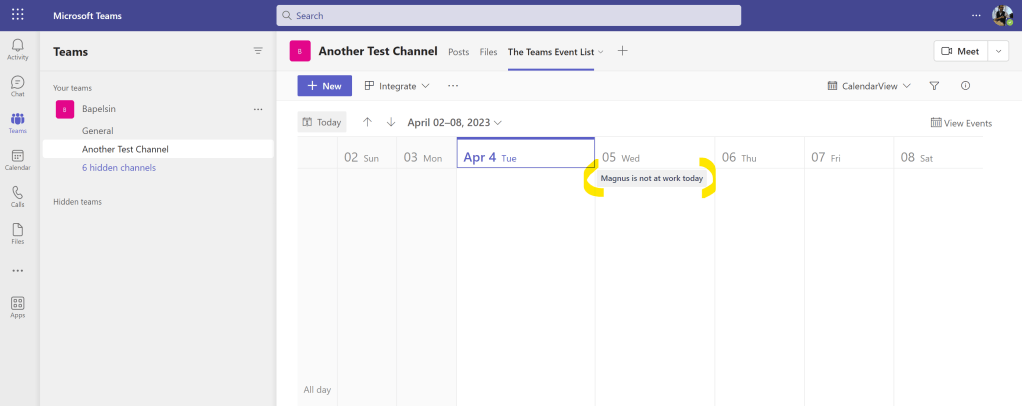Go to previous week arrow
This screenshot has height=406, width=1022.
(x=367, y=122)
